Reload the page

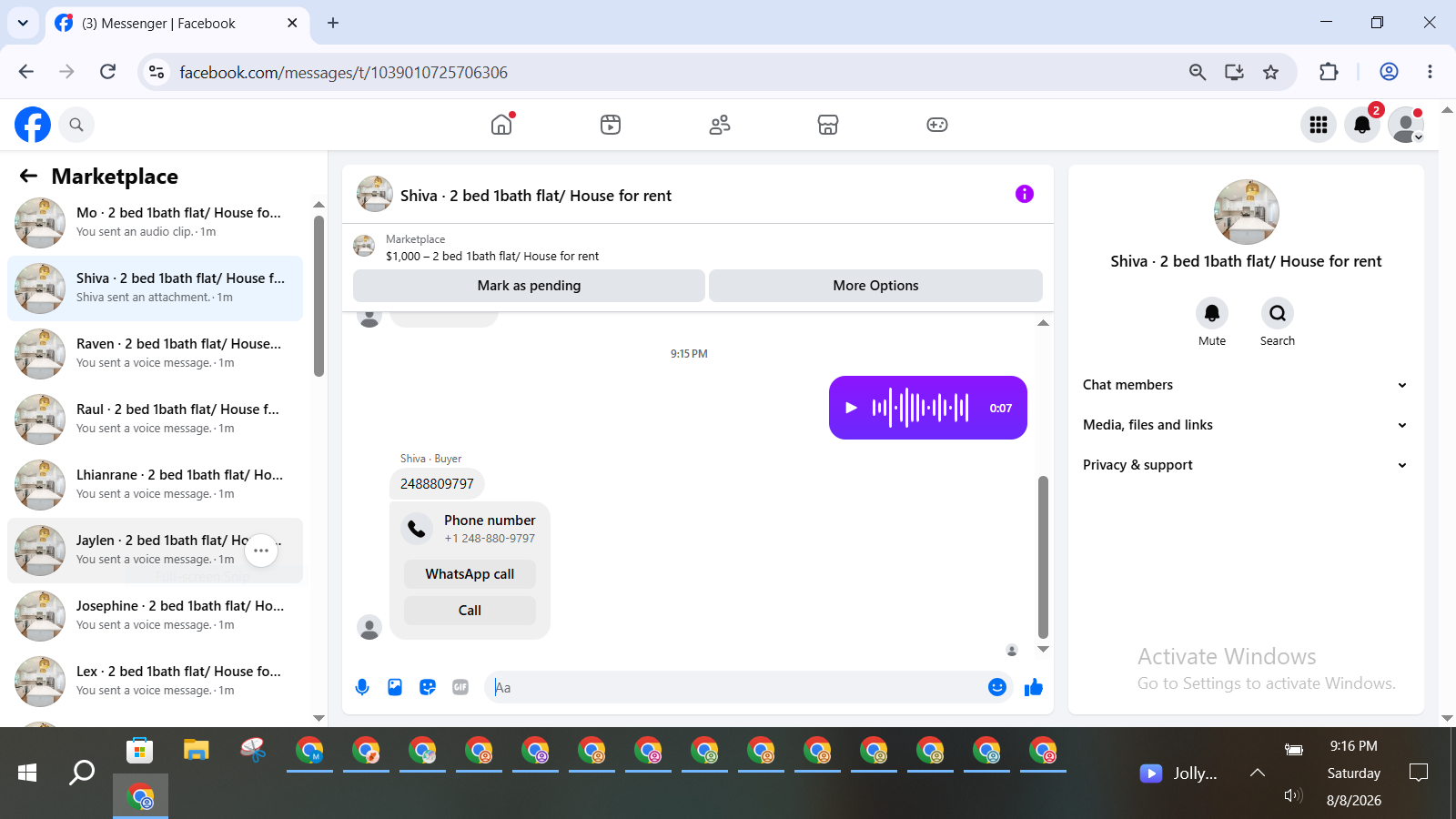[107, 72]
